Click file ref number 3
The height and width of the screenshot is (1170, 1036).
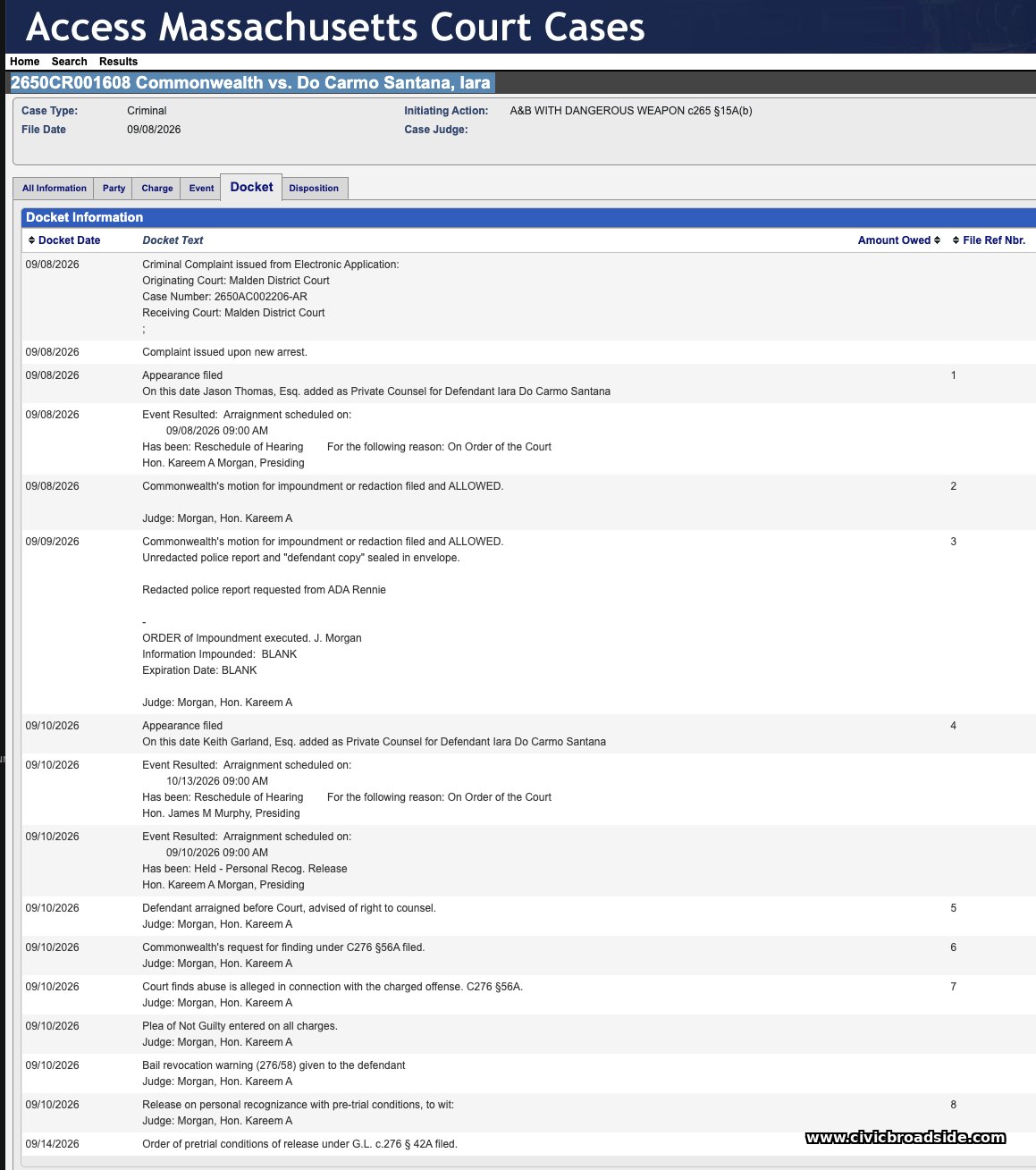point(954,542)
